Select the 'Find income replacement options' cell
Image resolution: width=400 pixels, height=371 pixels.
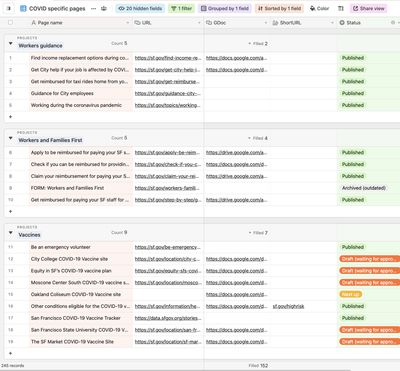coord(80,58)
